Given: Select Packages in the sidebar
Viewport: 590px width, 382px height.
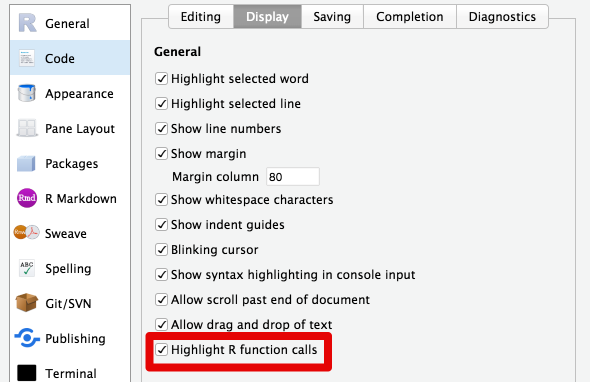Looking at the screenshot, I should [x=71, y=164].
